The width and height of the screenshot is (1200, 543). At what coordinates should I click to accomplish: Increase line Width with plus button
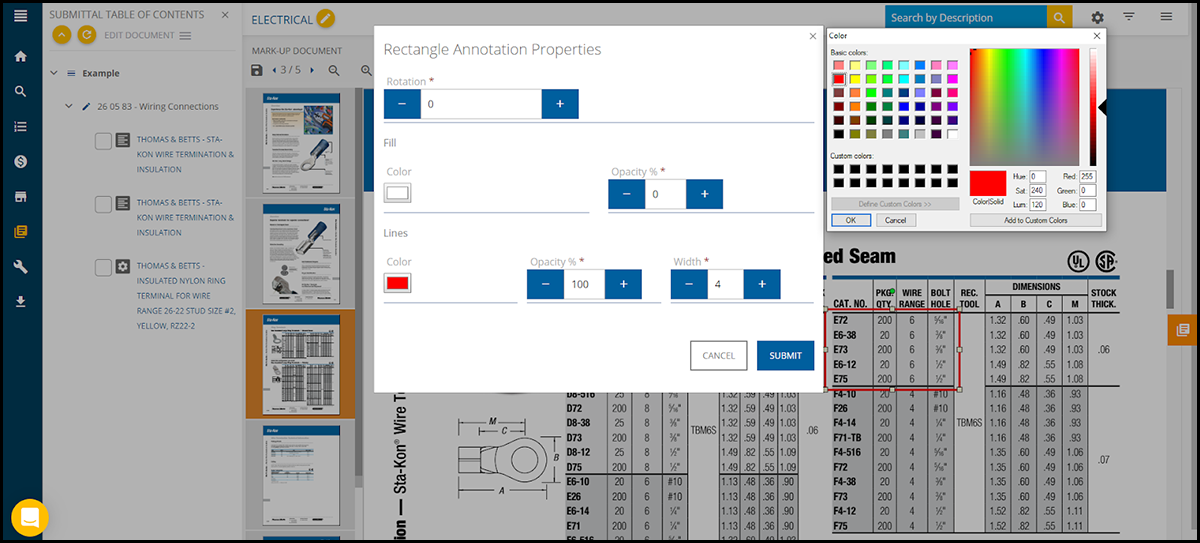click(x=762, y=285)
